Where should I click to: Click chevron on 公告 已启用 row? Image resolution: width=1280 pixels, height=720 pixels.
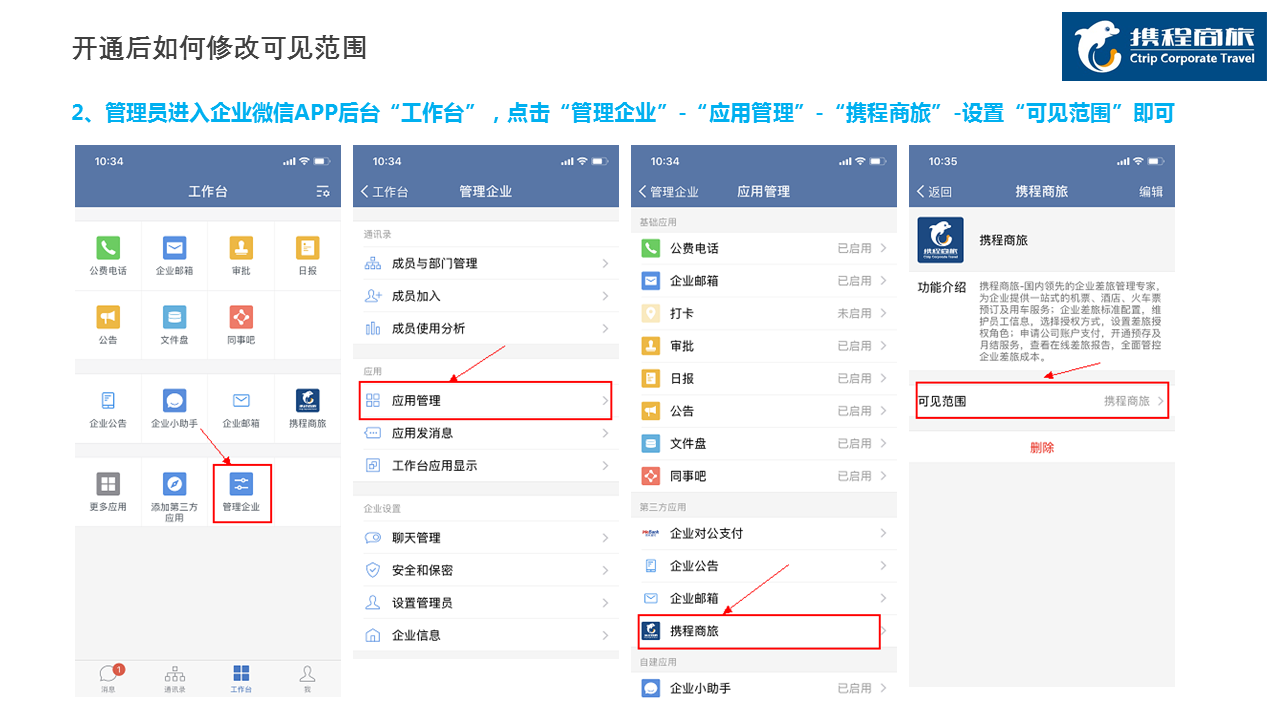[883, 411]
